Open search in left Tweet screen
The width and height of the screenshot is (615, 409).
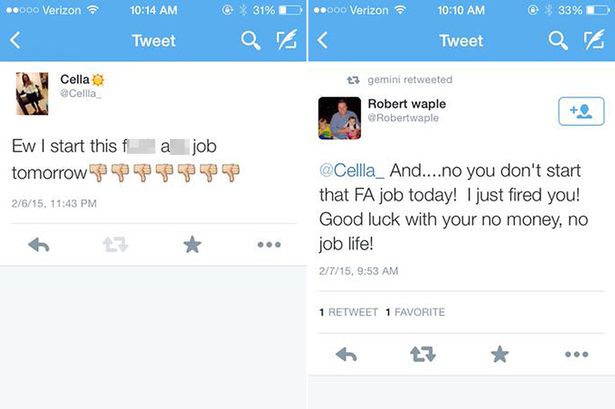[x=251, y=41]
